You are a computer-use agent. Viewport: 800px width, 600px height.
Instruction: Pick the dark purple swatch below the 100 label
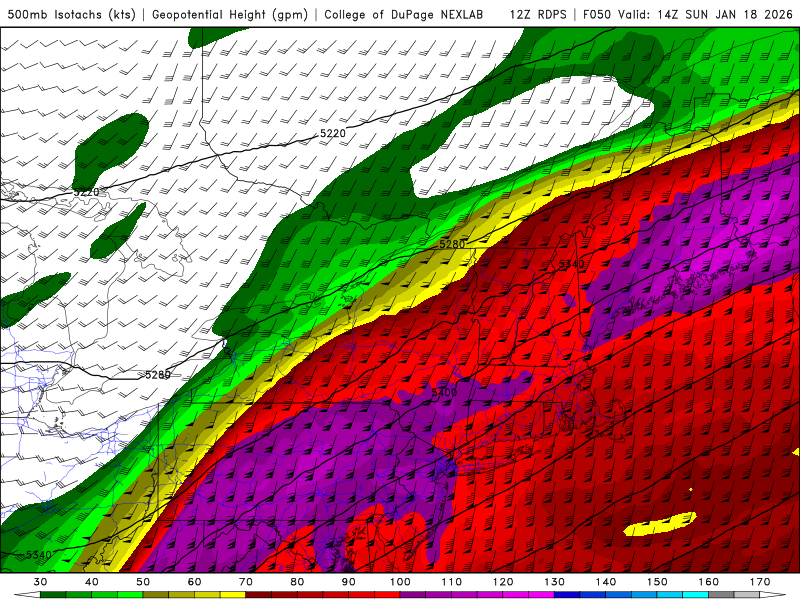[413, 595]
